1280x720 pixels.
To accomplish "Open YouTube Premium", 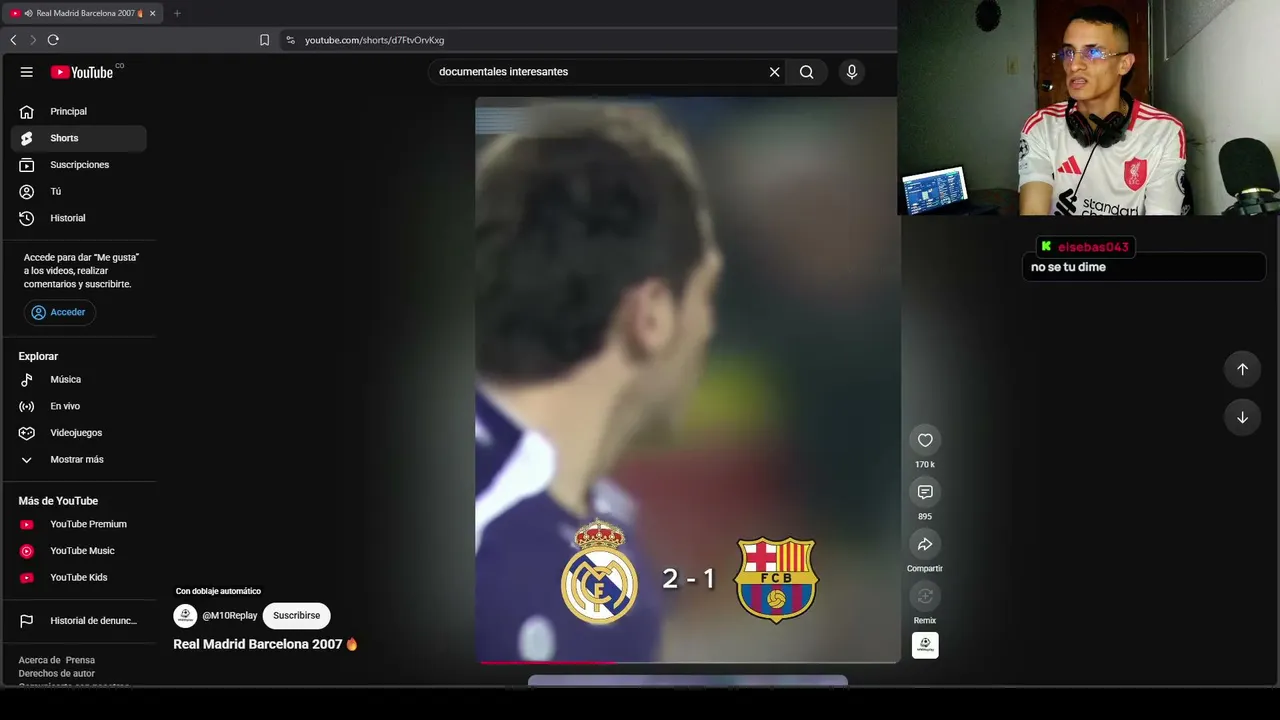I will pos(79,524).
